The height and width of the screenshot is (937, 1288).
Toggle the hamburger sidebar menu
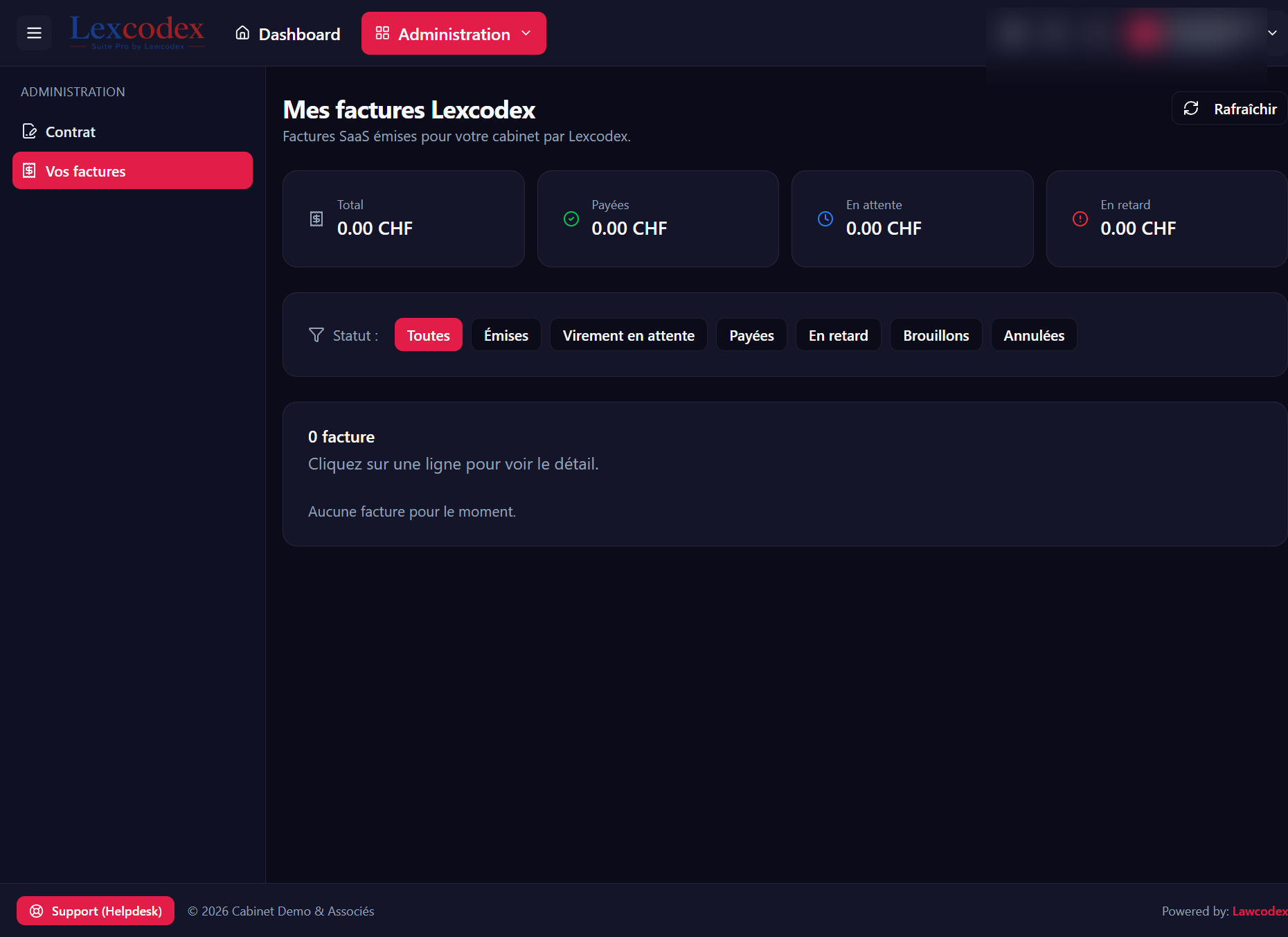[34, 33]
